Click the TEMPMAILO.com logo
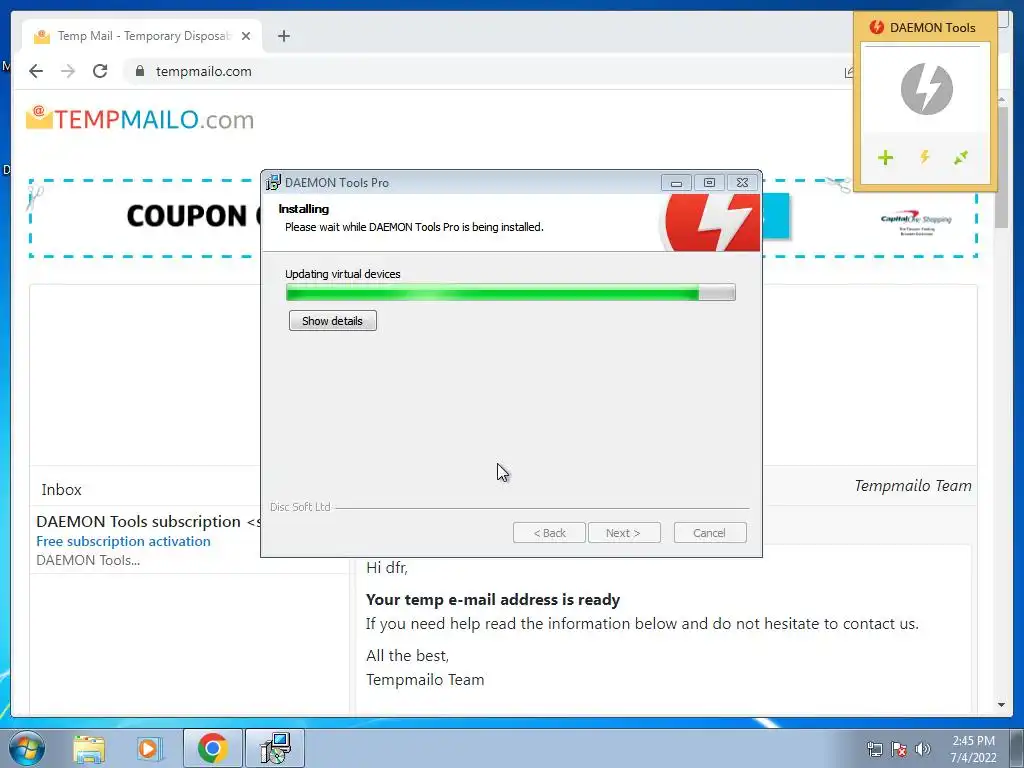1024x768 pixels. (140, 119)
